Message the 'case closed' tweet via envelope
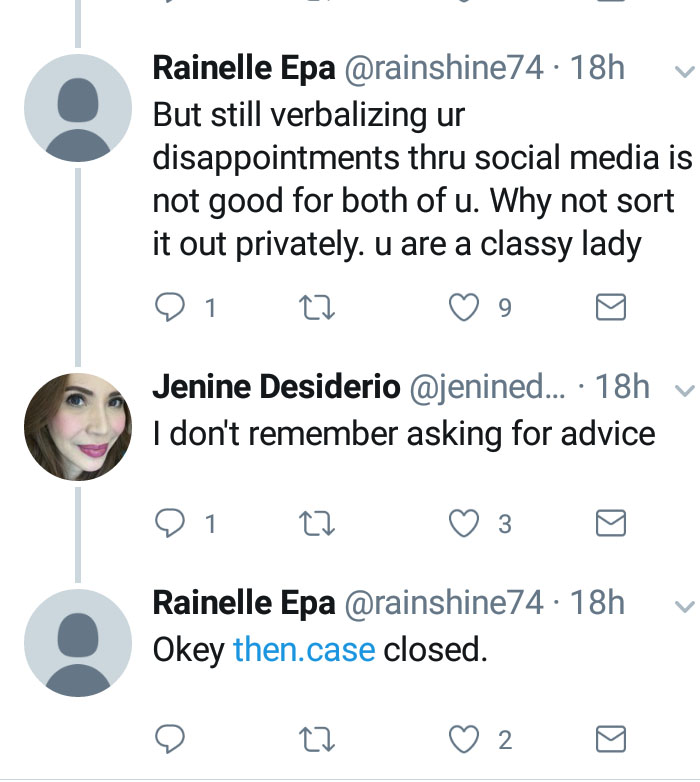The image size is (700, 782). (x=610, y=739)
